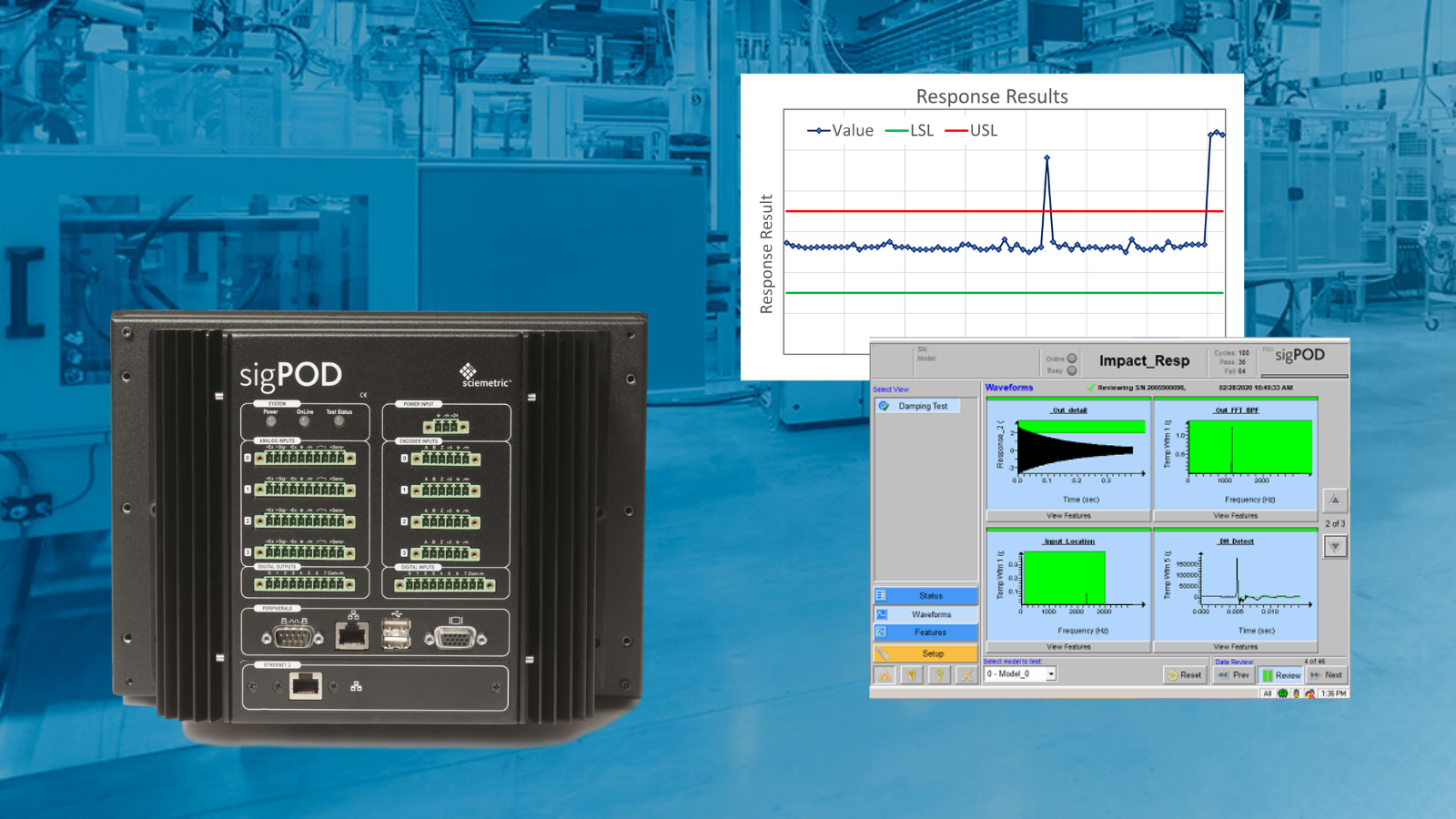The height and width of the screenshot is (819, 1456).
Task: Go to Next data review record
Action: 1328,675
